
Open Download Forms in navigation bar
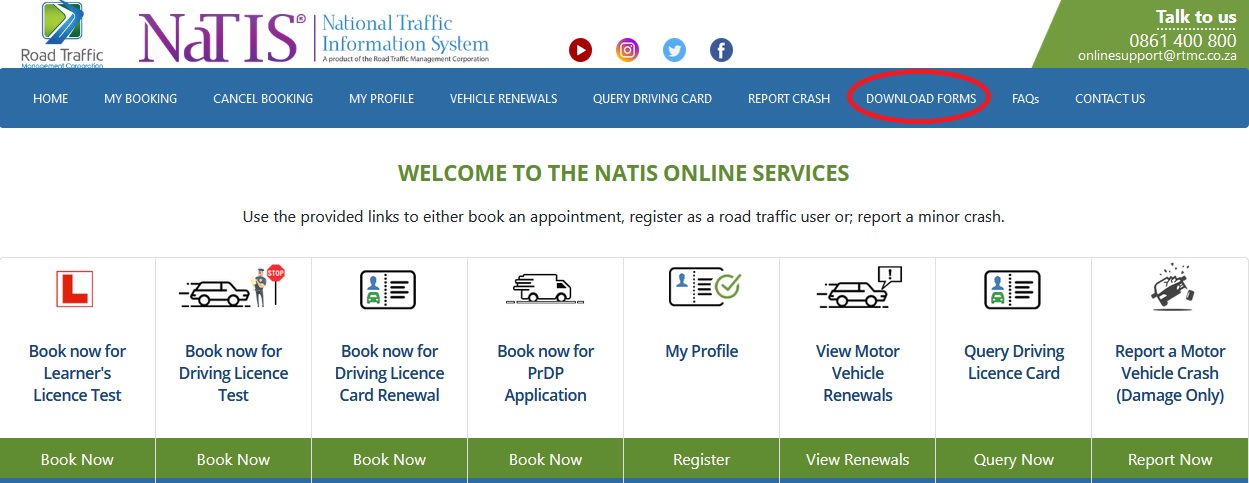[920, 99]
